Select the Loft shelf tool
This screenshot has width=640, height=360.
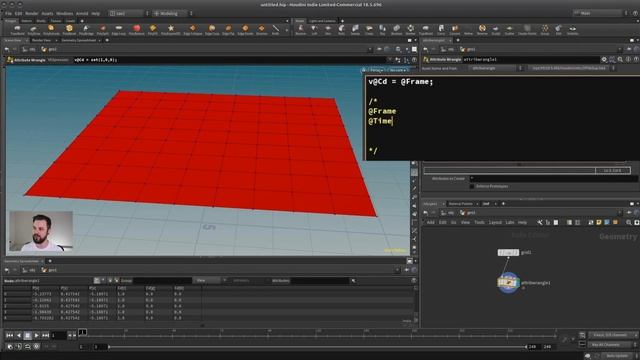(314, 29)
